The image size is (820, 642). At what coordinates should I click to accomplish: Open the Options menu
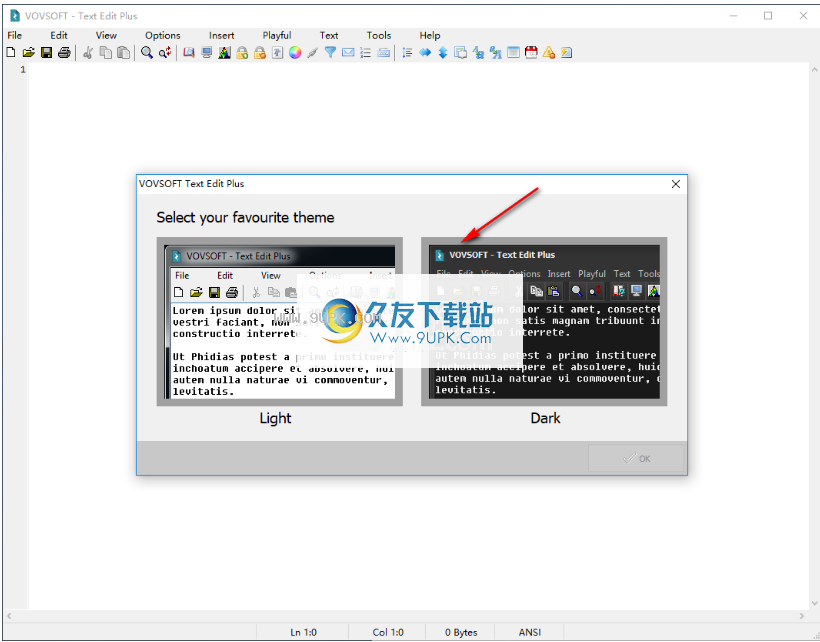163,35
